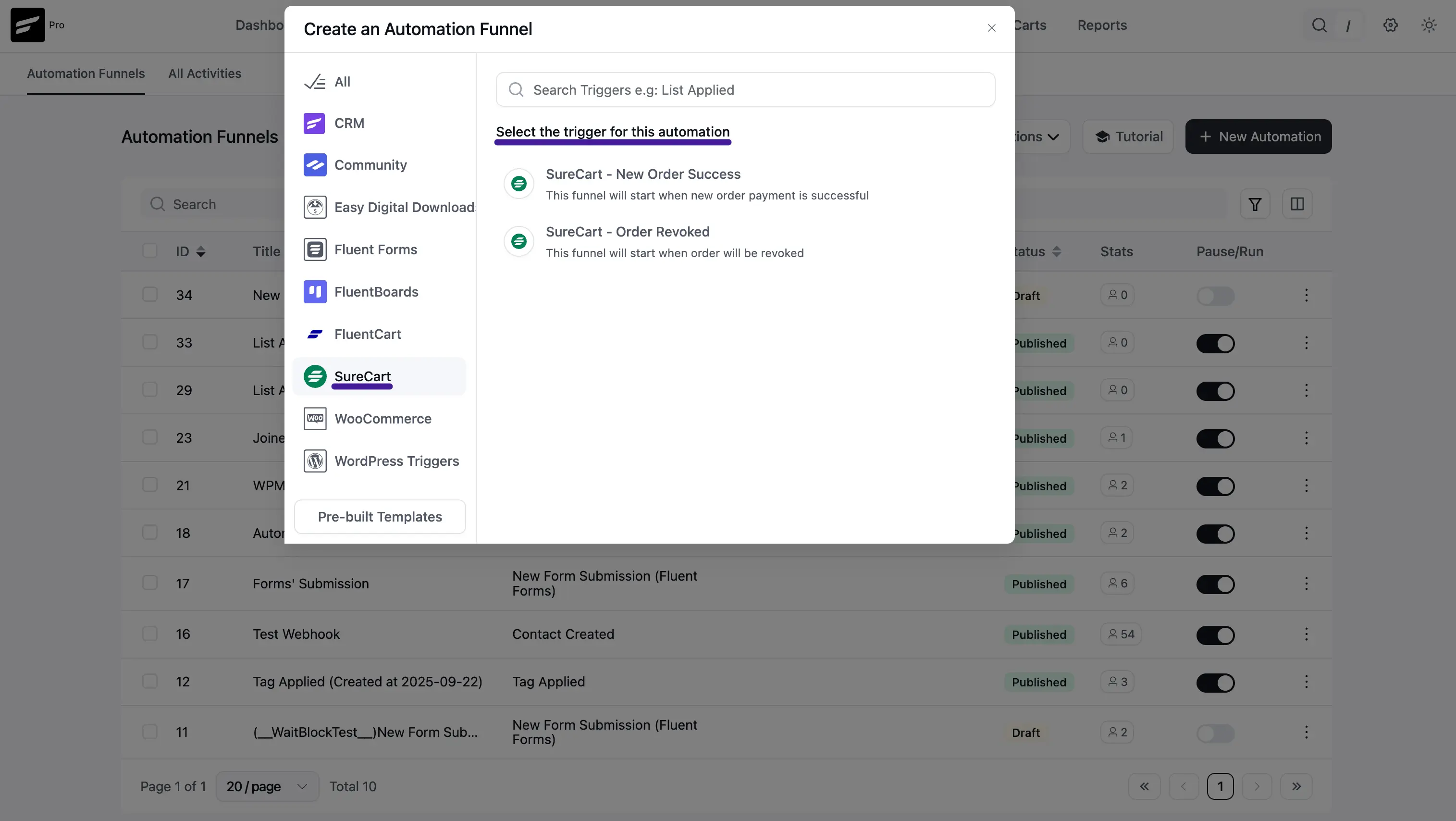The height and width of the screenshot is (821, 1456).
Task: Check the row 33 checkbox
Action: [150, 342]
